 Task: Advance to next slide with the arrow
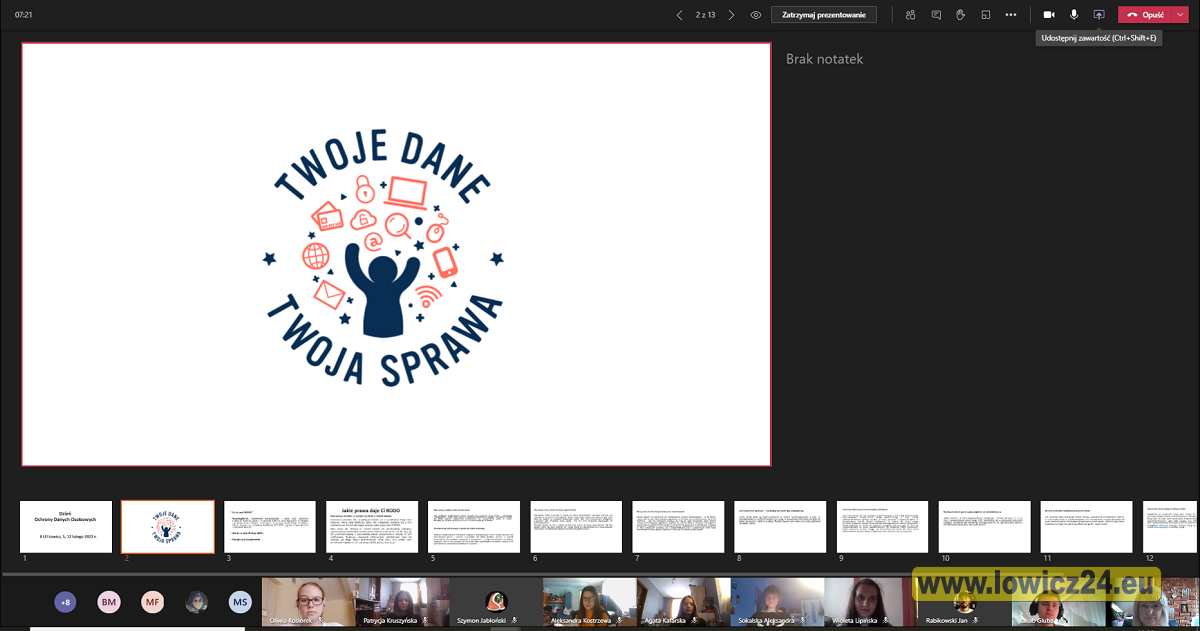point(731,15)
